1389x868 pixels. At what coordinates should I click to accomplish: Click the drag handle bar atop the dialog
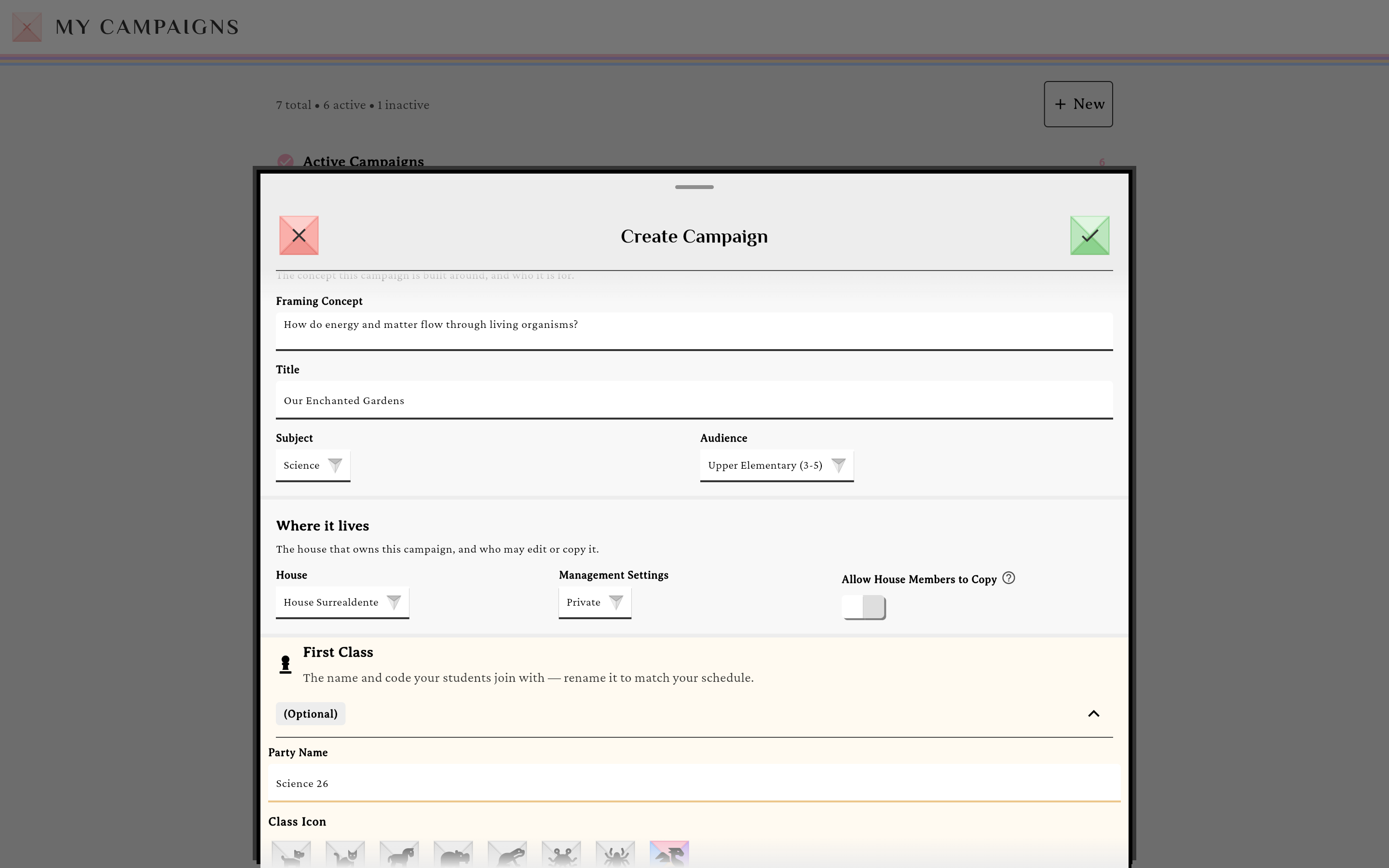694,187
